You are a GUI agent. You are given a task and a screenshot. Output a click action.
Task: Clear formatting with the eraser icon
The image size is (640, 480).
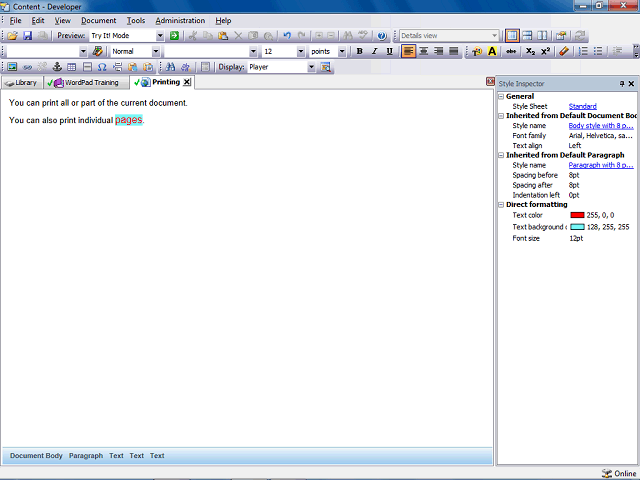pos(564,51)
